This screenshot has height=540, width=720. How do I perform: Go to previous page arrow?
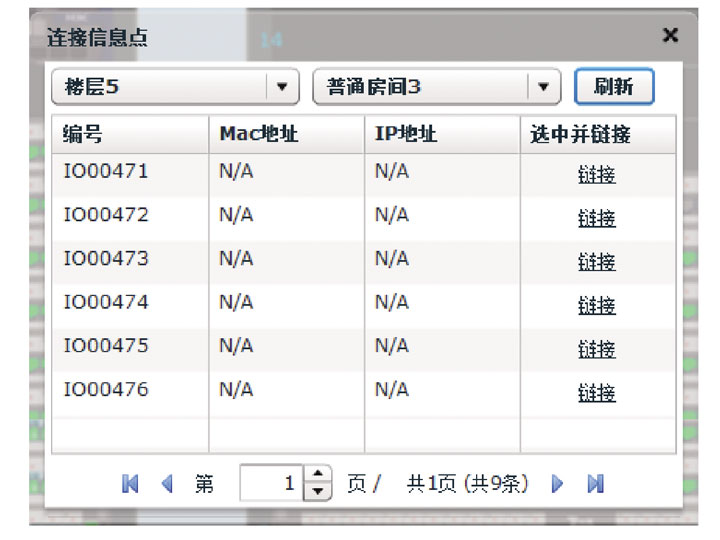[x=167, y=484]
